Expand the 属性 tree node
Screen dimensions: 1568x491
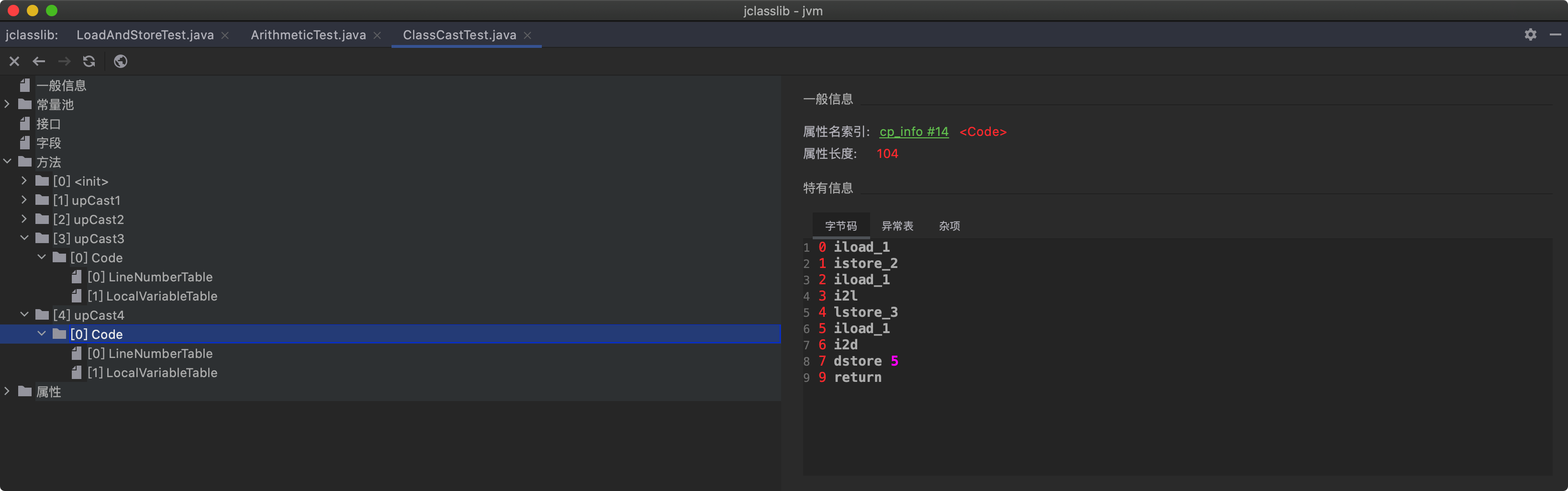7,392
